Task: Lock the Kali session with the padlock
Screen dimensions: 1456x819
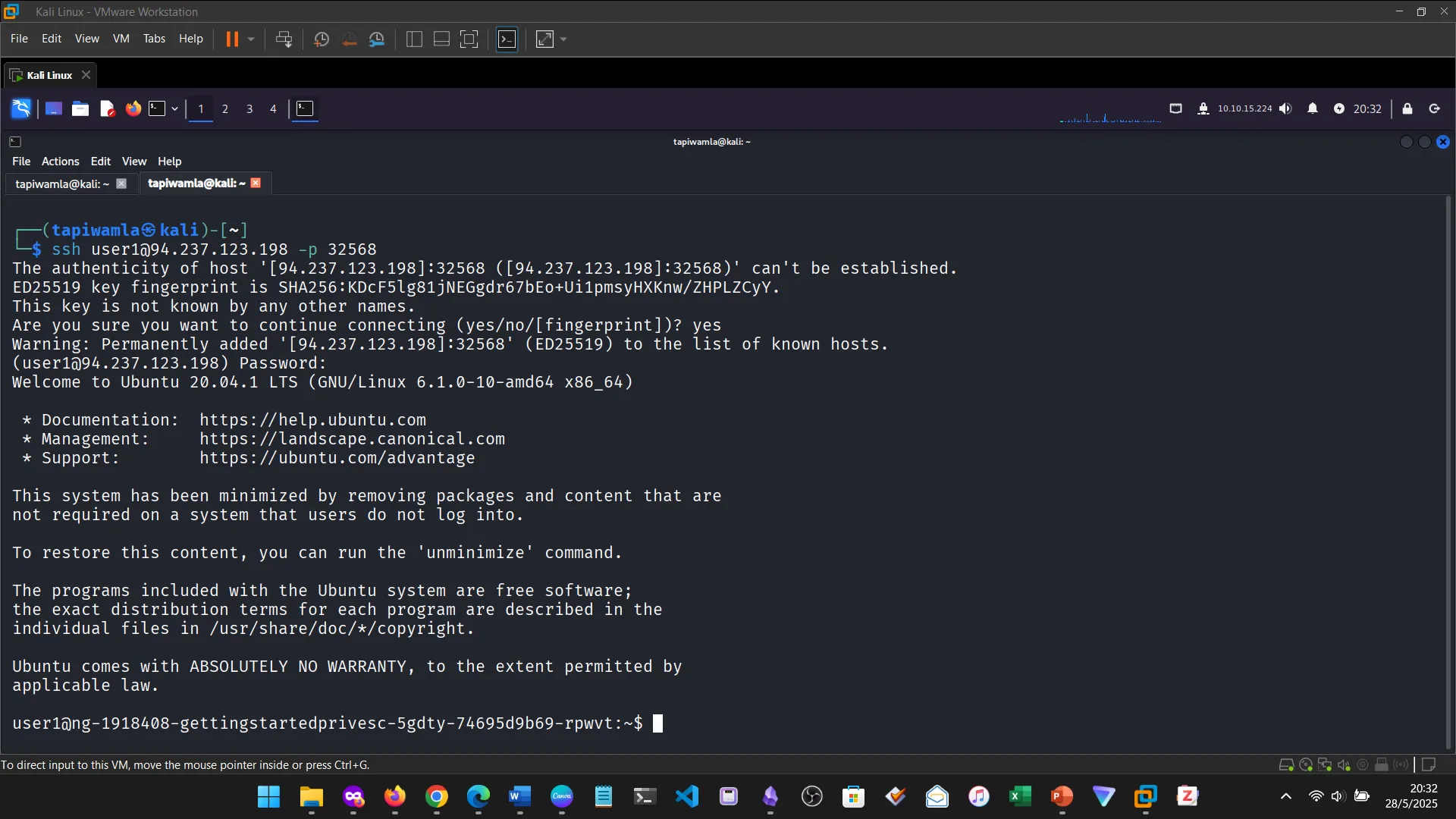Action: click(x=1407, y=108)
